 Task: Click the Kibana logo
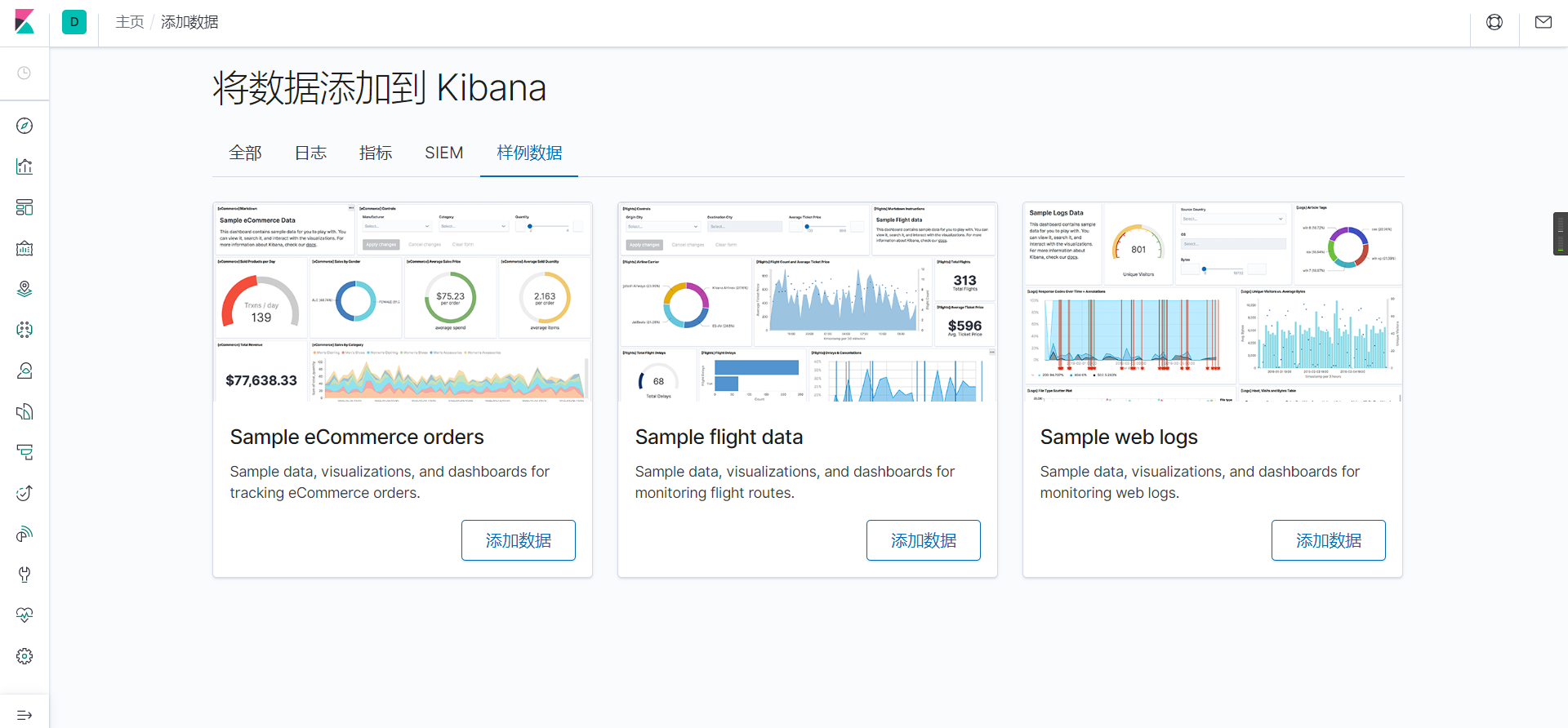pos(24,22)
